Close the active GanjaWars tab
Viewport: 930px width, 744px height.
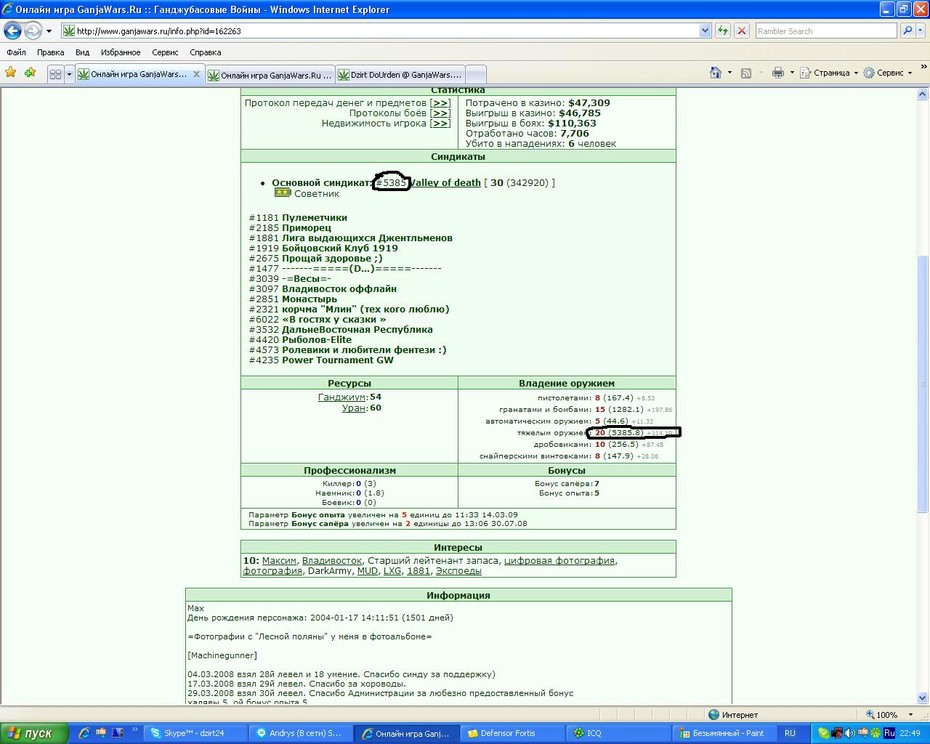tap(196, 74)
